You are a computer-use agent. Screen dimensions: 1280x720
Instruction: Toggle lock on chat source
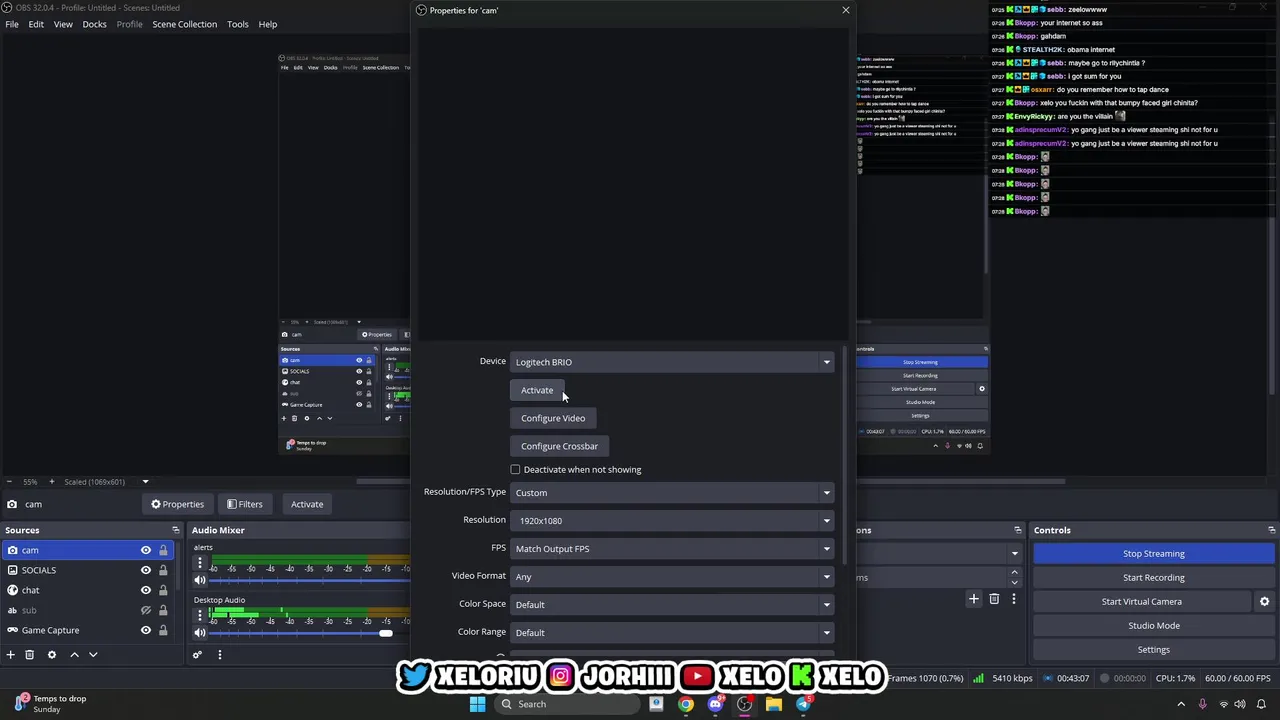[x=163, y=590]
